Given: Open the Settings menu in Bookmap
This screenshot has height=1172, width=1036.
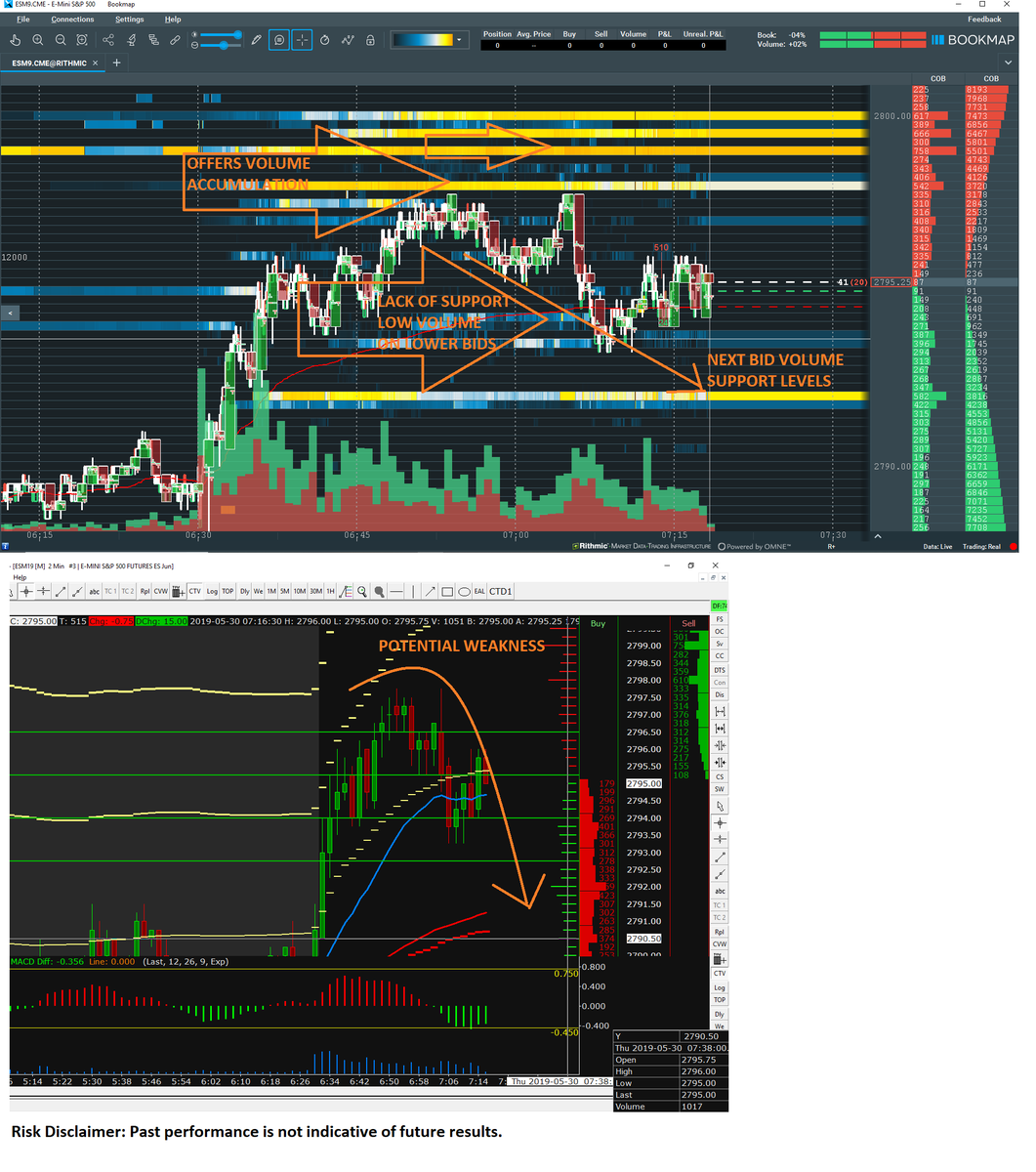Looking at the screenshot, I should point(128,19).
